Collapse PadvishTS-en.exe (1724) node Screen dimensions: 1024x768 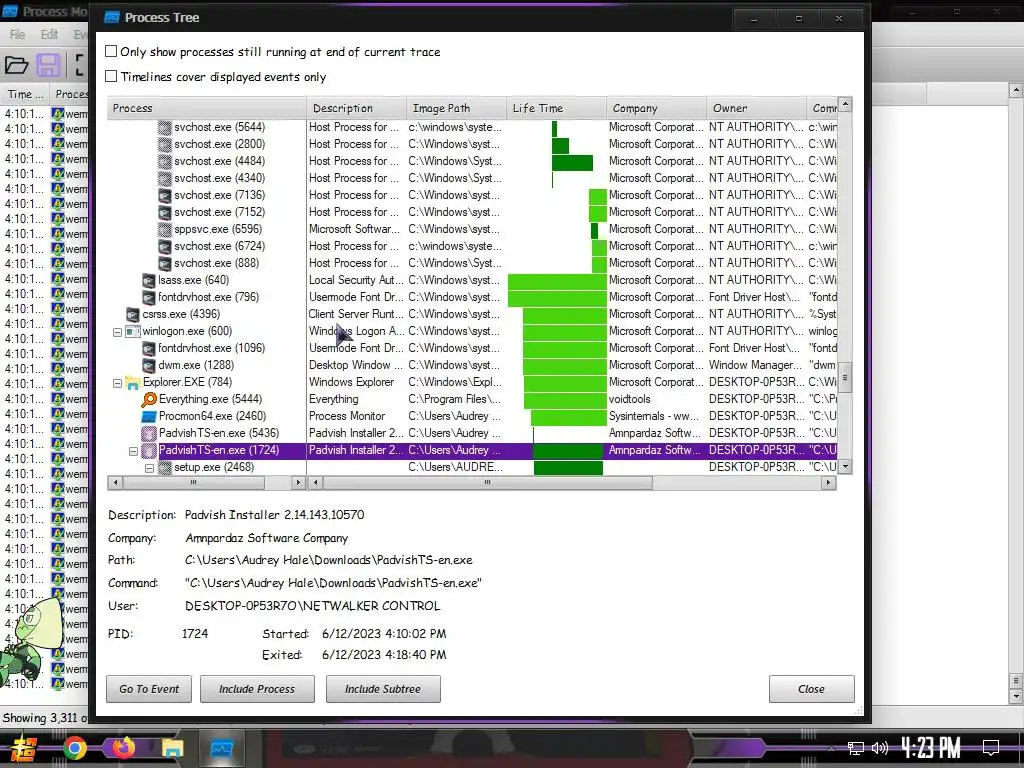pyautogui.click(x=133, y=451)
